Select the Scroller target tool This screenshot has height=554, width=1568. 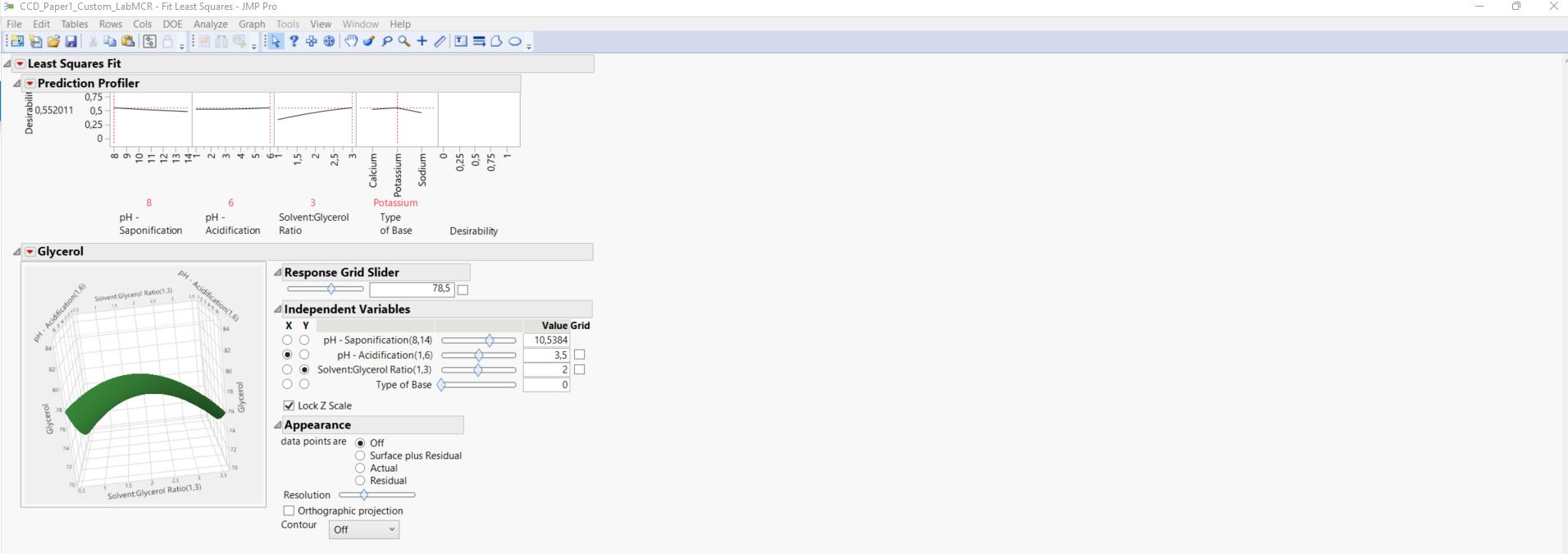(330, 41)
